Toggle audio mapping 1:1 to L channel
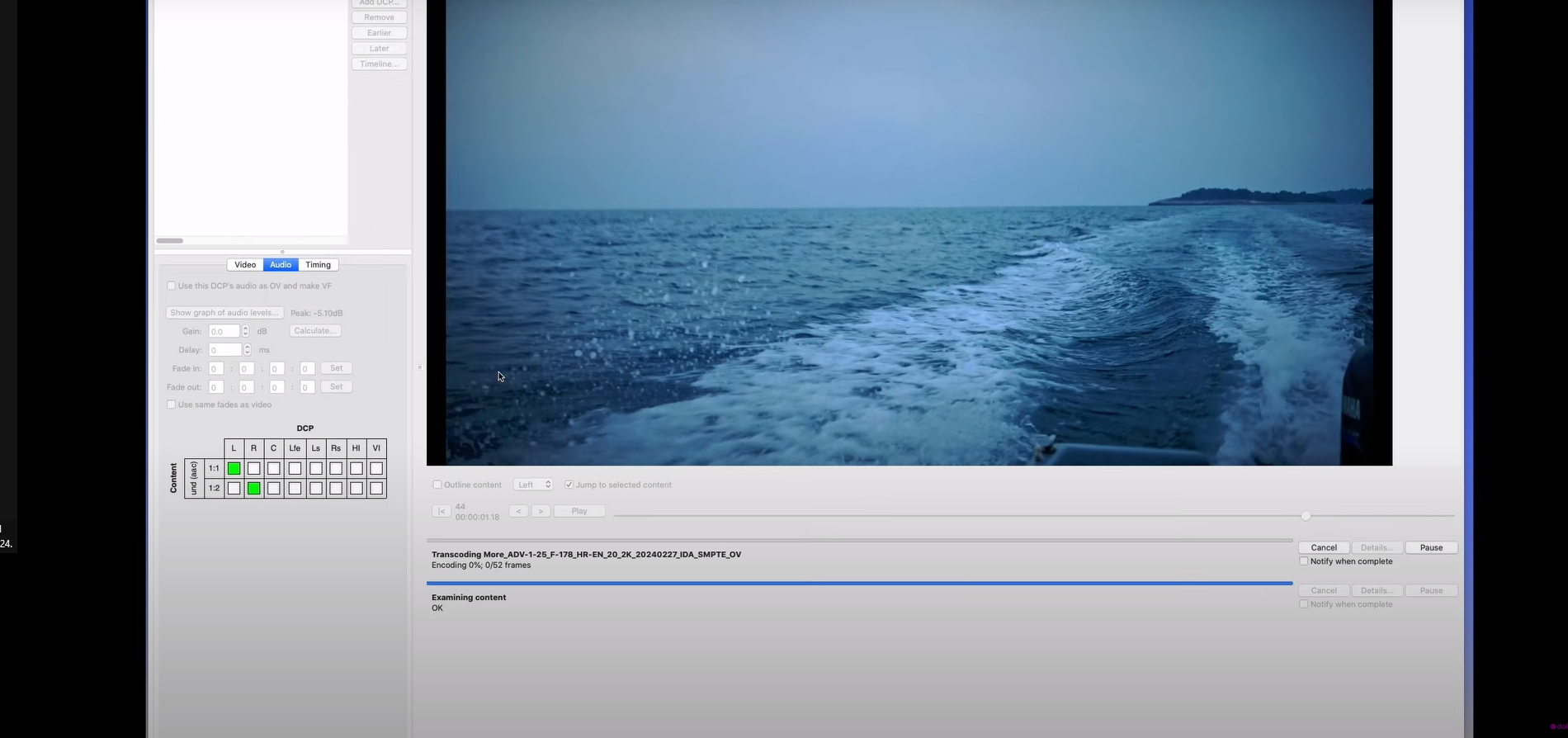This screenshot has width=1568, height=738. point(234,468)
